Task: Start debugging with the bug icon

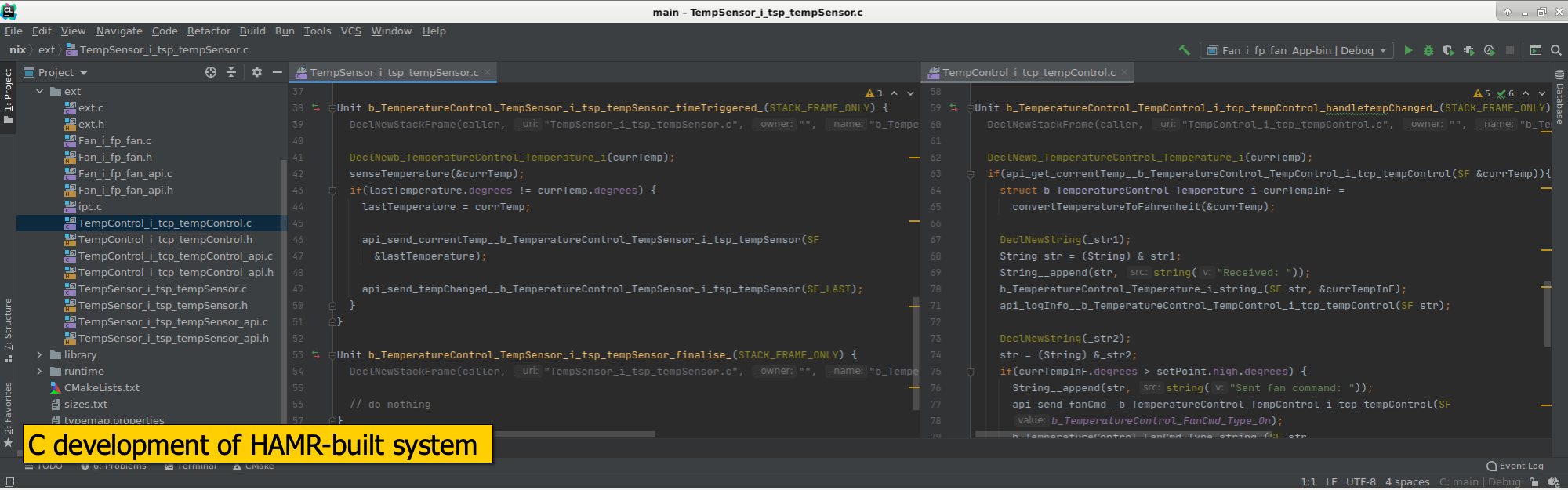Action: click(1428, 50)
